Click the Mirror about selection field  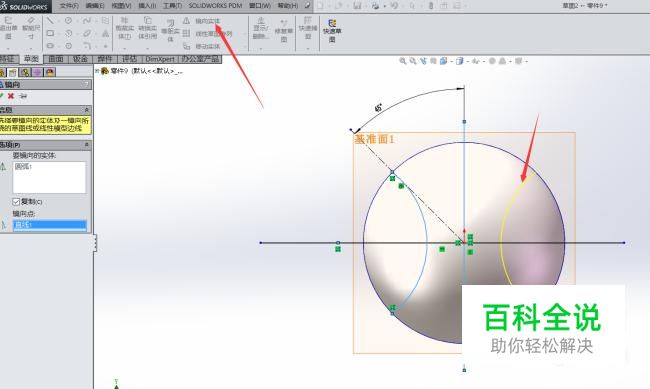pyautogui.click(x=49, y=225)
